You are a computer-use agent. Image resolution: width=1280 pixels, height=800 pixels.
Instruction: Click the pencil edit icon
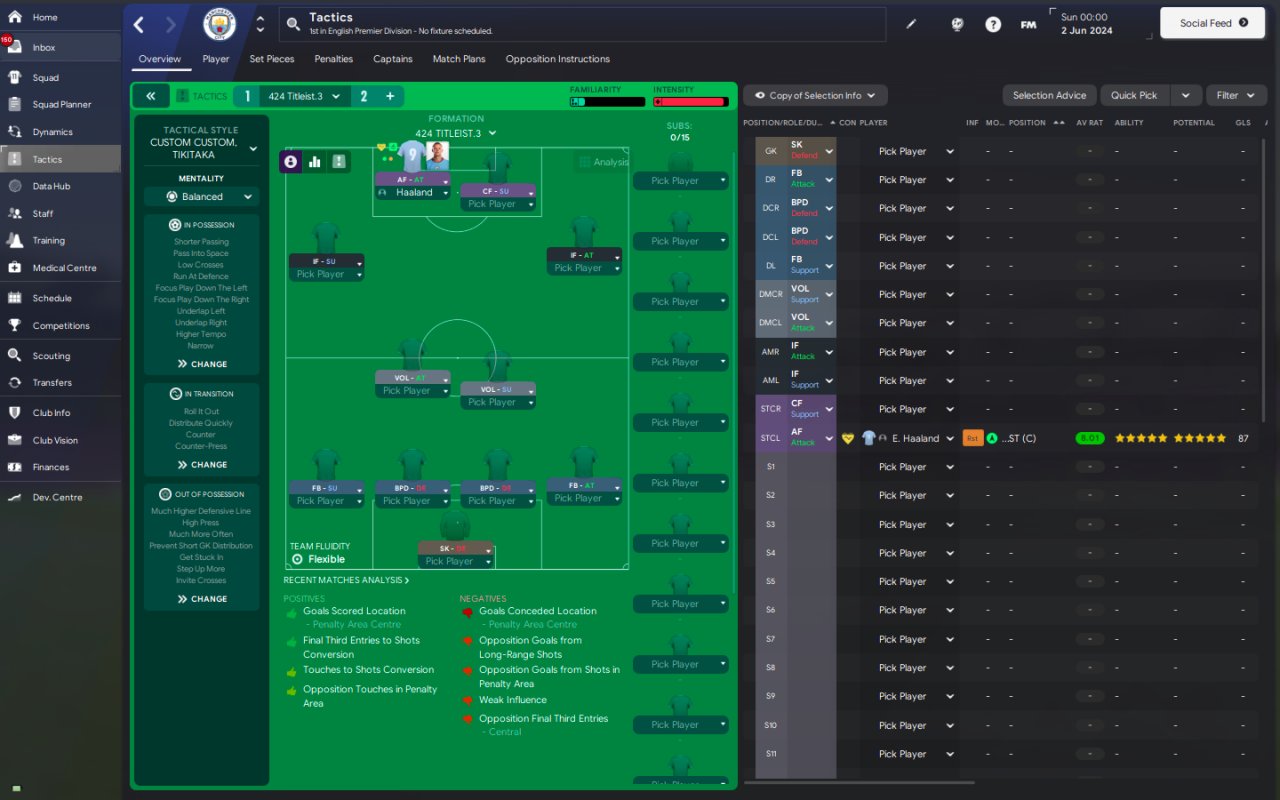(x=911, y=24)
